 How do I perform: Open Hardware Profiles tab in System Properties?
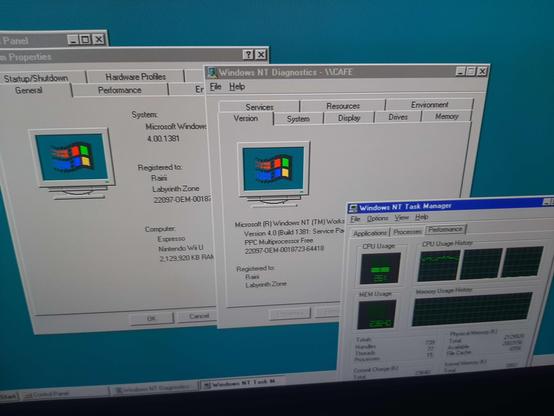[135, 77]
